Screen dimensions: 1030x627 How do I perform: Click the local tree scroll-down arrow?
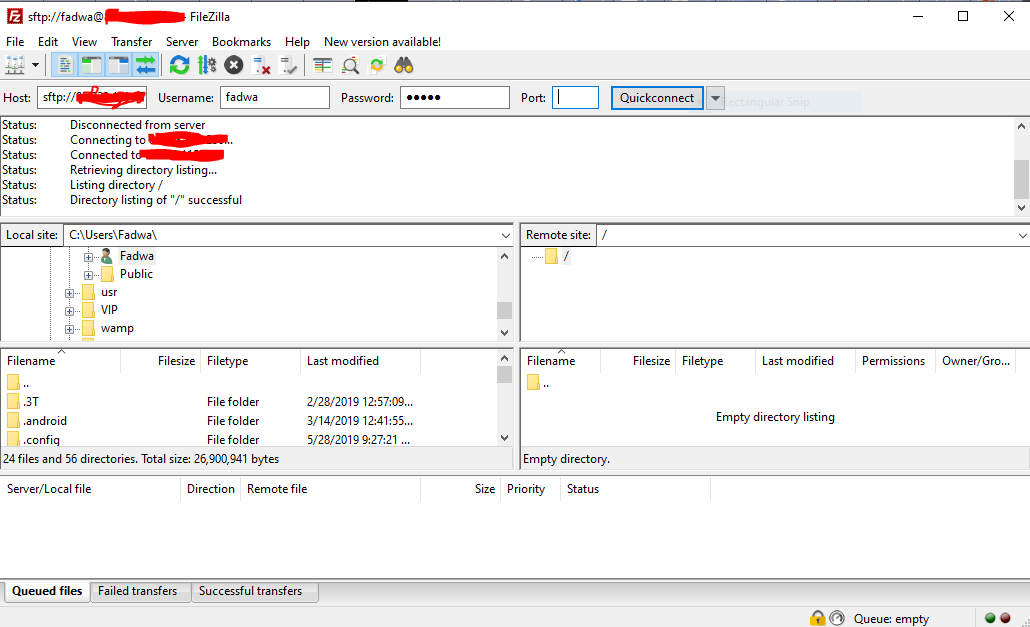504,332
